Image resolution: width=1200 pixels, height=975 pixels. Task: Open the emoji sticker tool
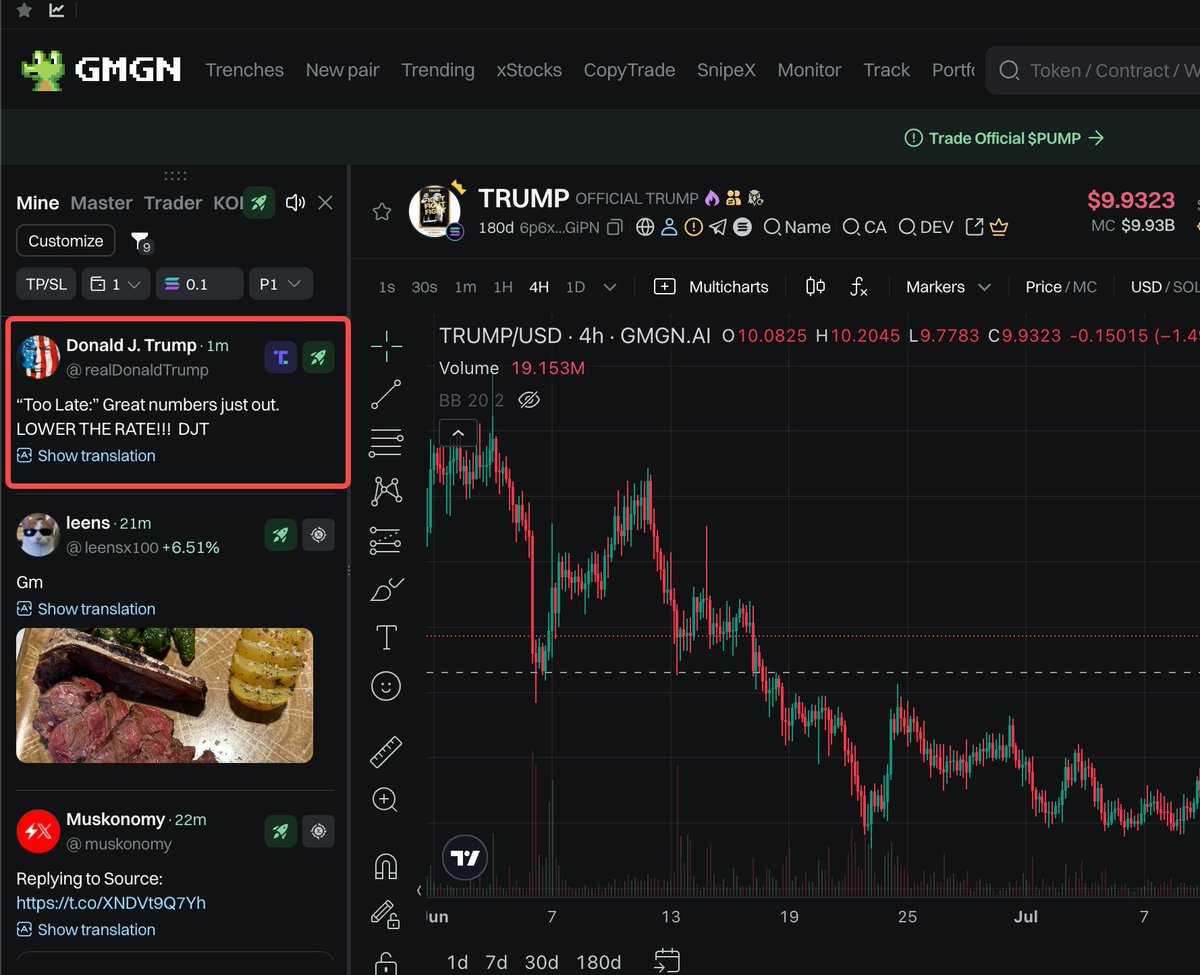pos(386,686)
